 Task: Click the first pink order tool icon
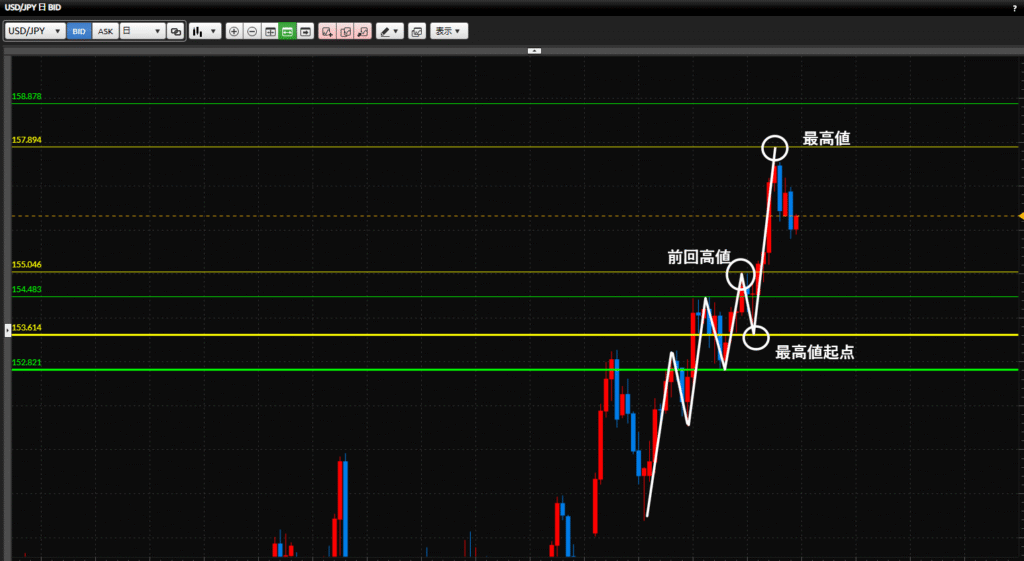328,31
